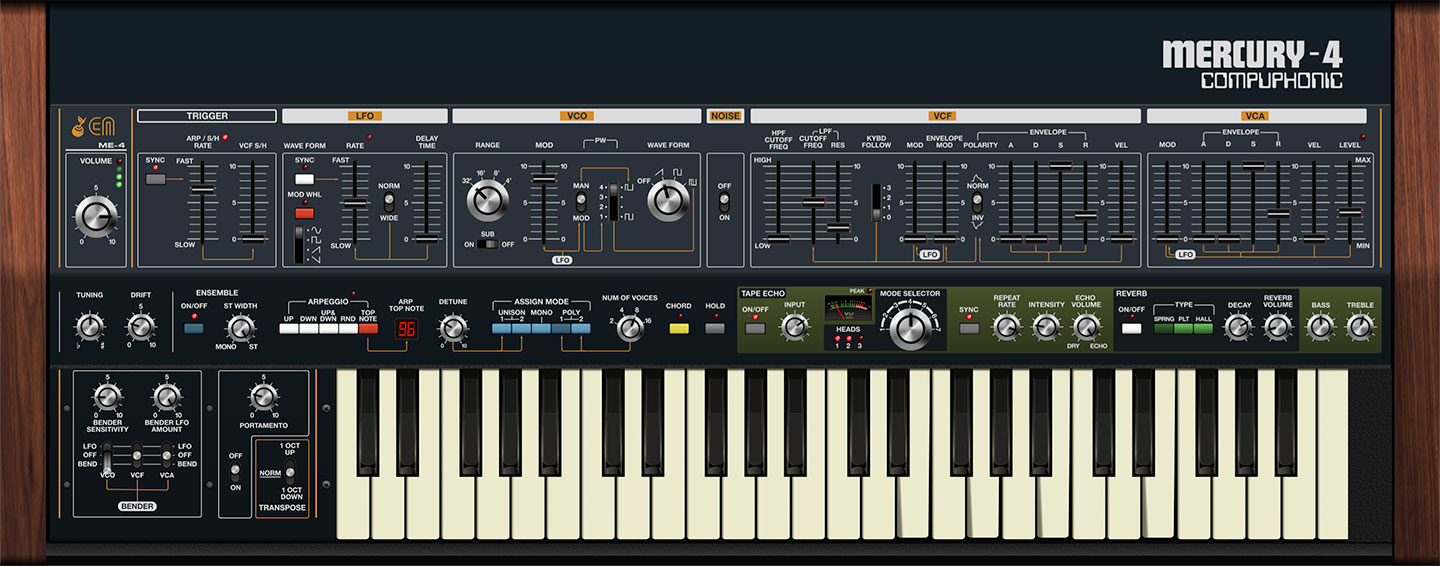The image size is (1440, 566).
Task: Click the Tuning knob
Action: point(90,326)
